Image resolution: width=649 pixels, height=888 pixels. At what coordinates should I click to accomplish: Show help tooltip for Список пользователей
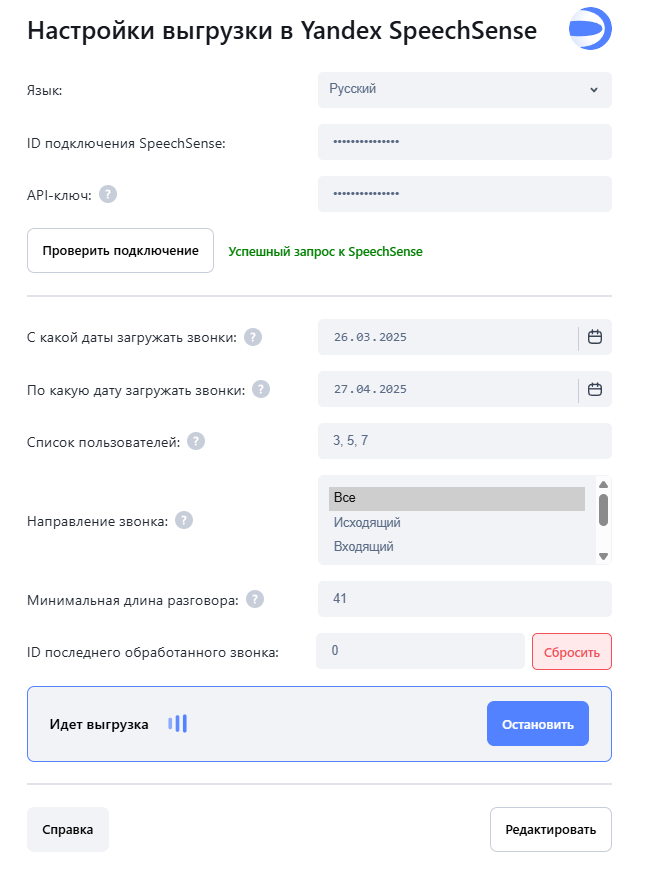(196, 441)
